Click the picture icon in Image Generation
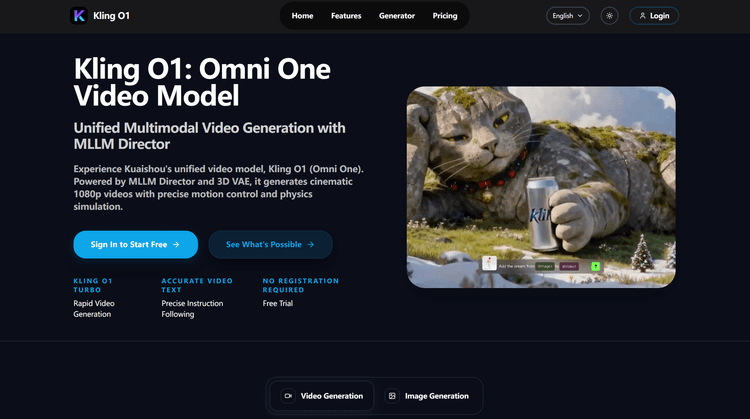 tap(392, 396)
